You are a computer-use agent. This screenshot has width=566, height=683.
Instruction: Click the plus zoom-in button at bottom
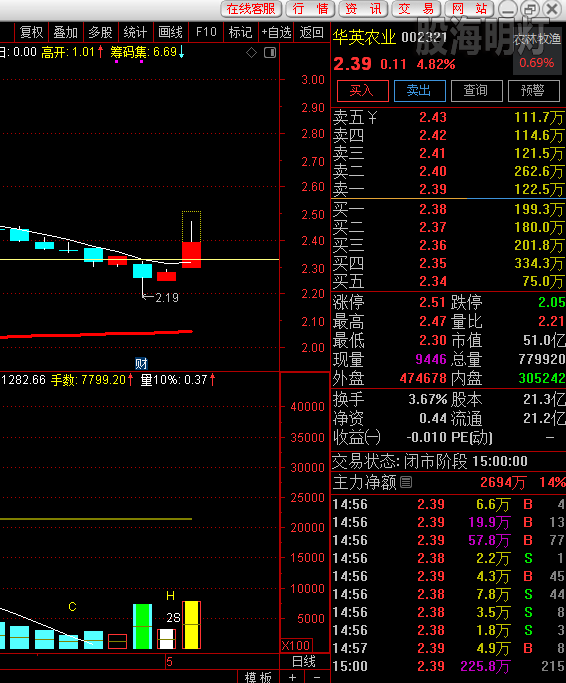click(292, 677)
